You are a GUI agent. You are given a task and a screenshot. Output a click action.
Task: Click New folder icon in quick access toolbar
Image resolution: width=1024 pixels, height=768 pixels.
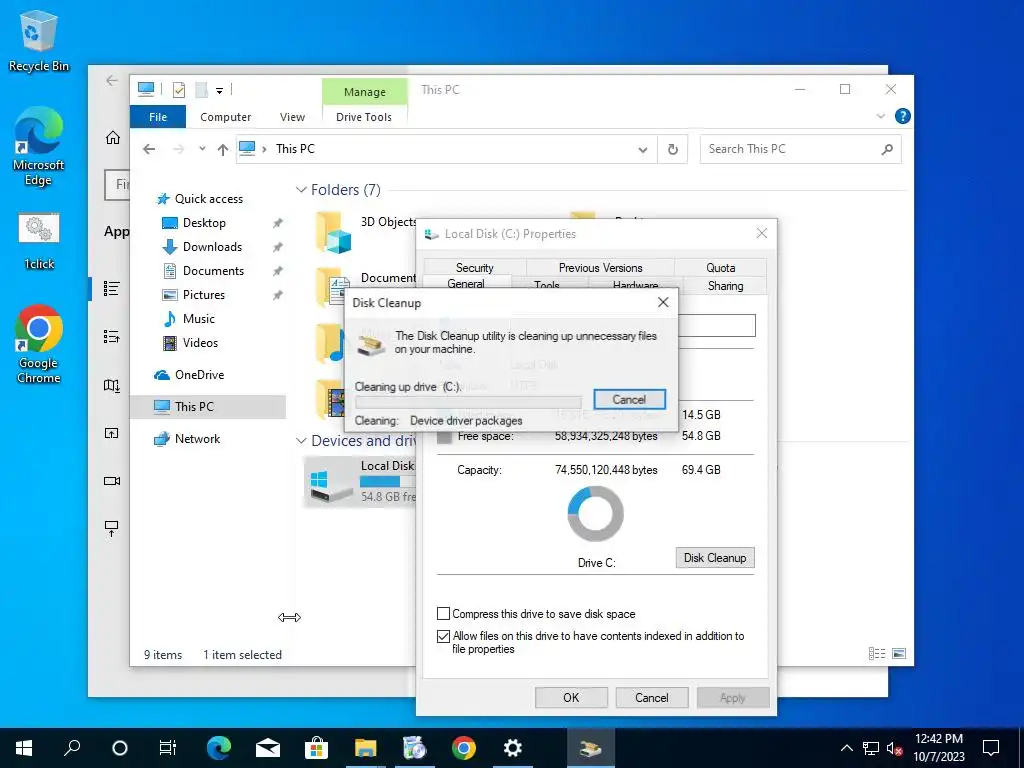pyautogui.click(x=201, y=89)
